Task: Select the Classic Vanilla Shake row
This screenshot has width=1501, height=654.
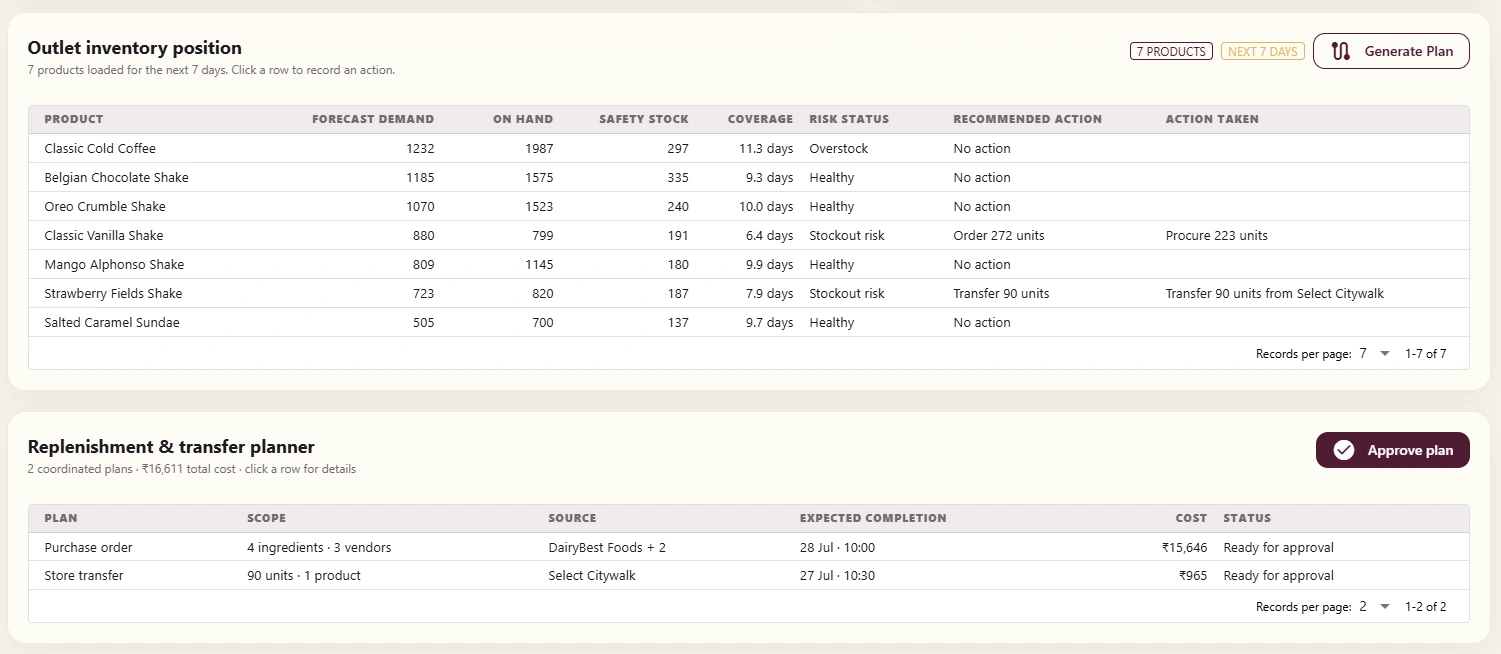Action: coord(749,235)
